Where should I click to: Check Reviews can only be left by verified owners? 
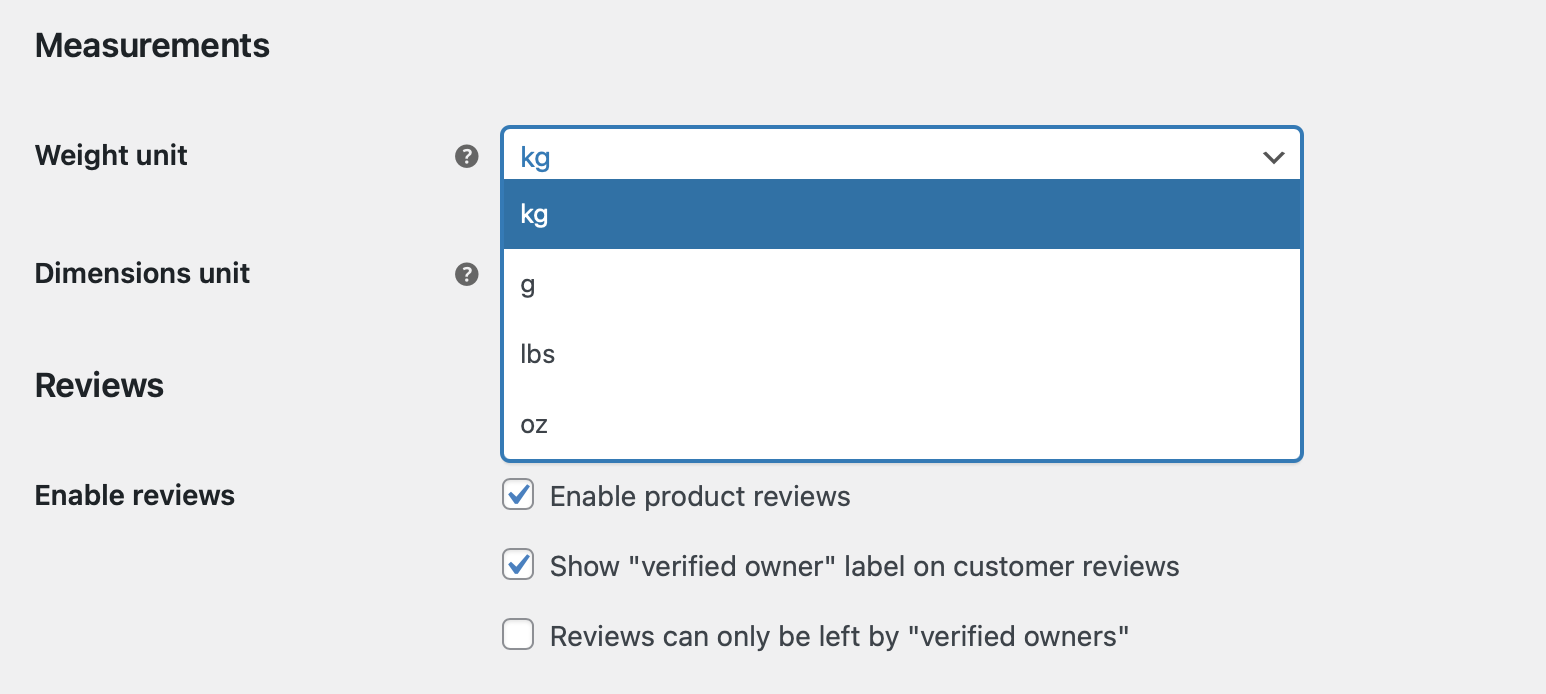[517, 635]
